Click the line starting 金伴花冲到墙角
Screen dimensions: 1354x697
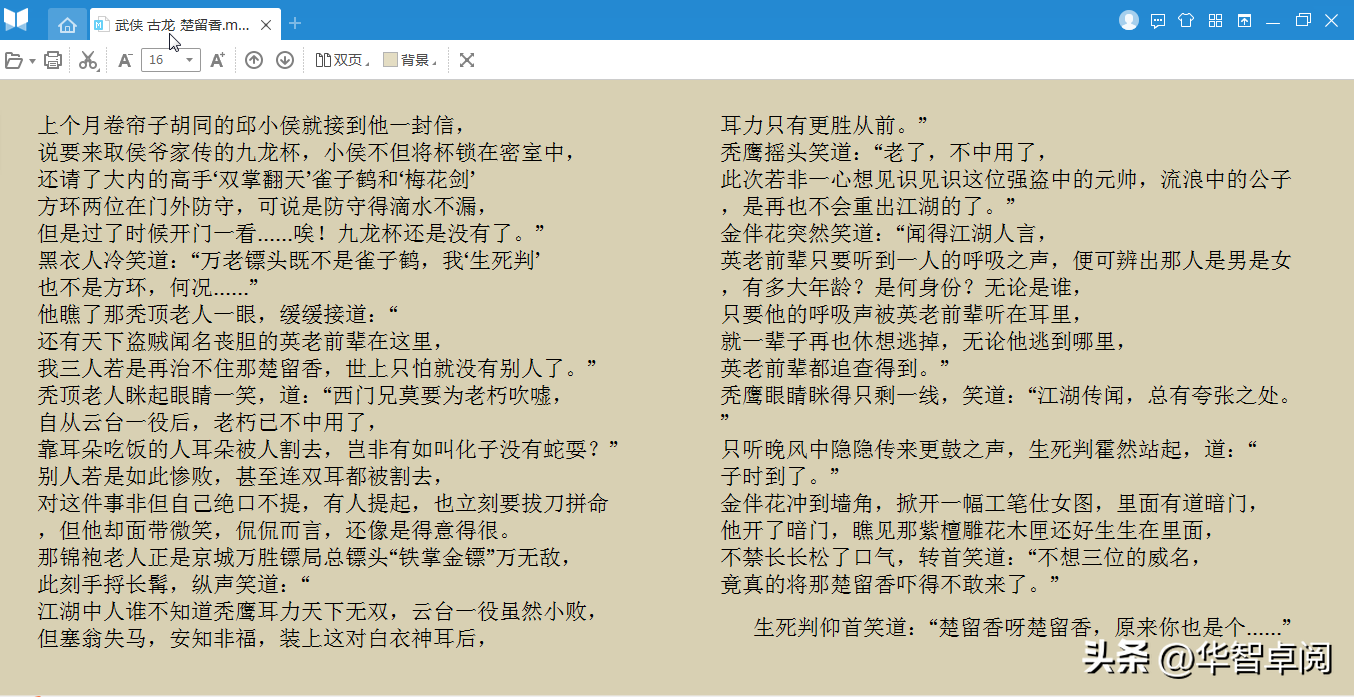pyautogui.click(x=989, y=503)
